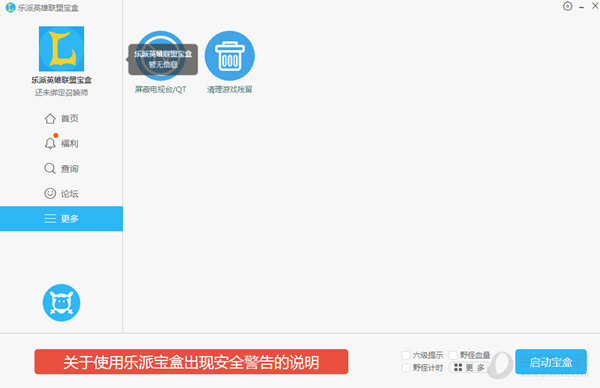
Task: Open settings gear in title bar
Action: 567,6
